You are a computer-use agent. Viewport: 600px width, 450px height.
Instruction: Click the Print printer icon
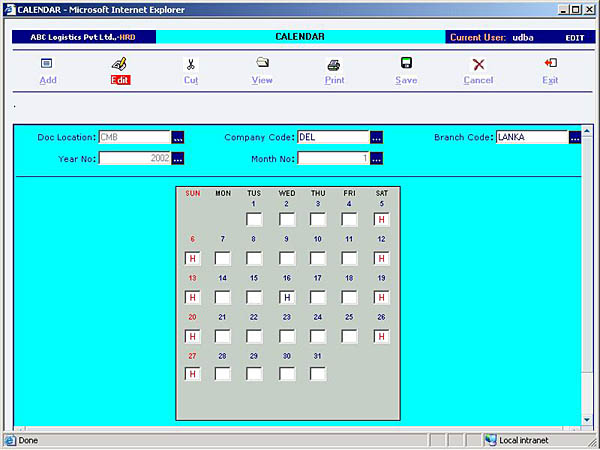[x=334, y=64]
